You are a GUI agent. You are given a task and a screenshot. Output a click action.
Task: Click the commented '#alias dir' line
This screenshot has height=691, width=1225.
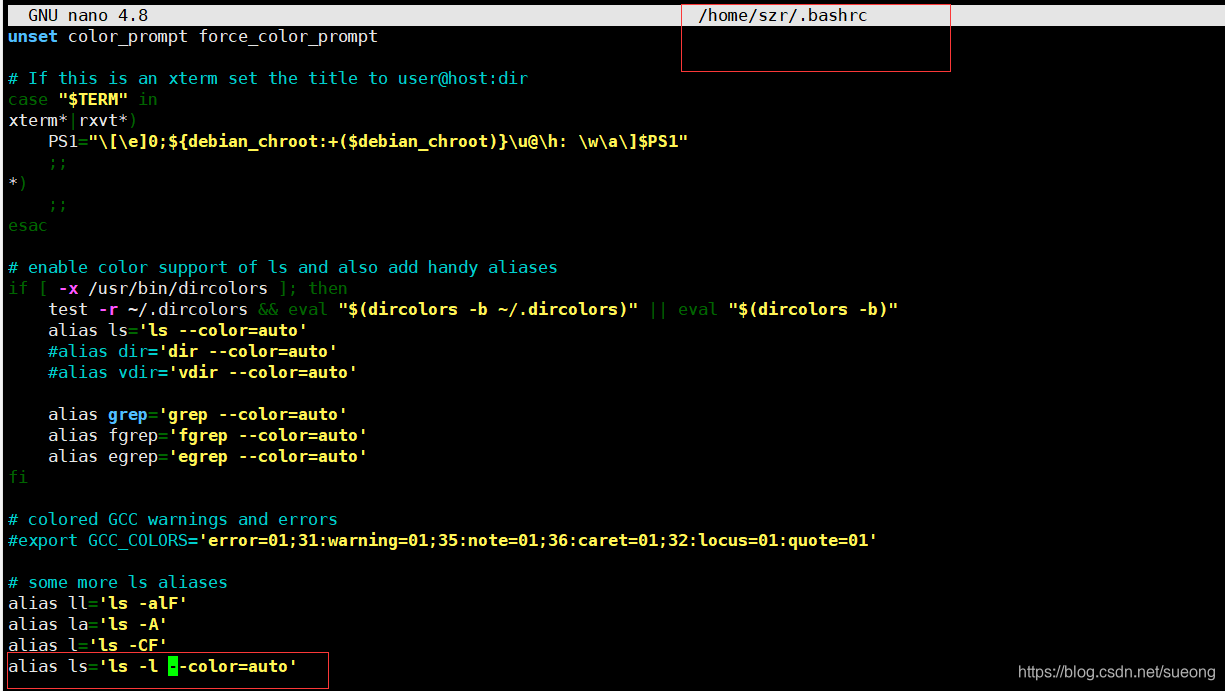pyautogui.click(x=193, y=351)
